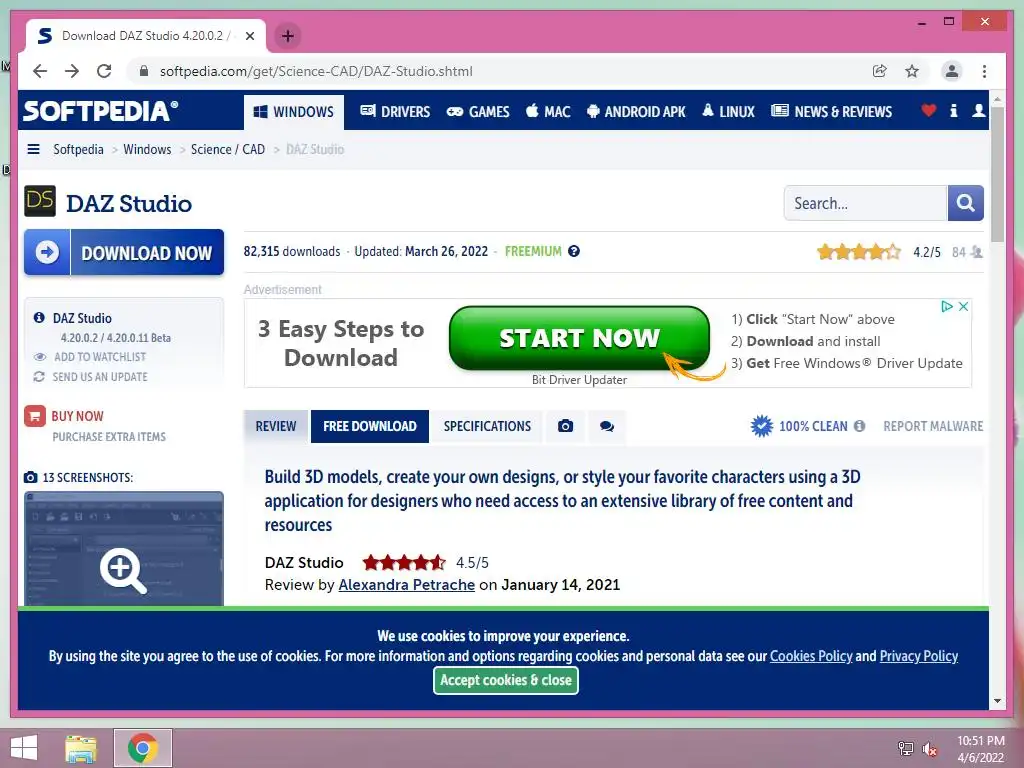Click the muted volume tray icon
The height and width of the screenshot is (768, 1024).
point(929,749)
